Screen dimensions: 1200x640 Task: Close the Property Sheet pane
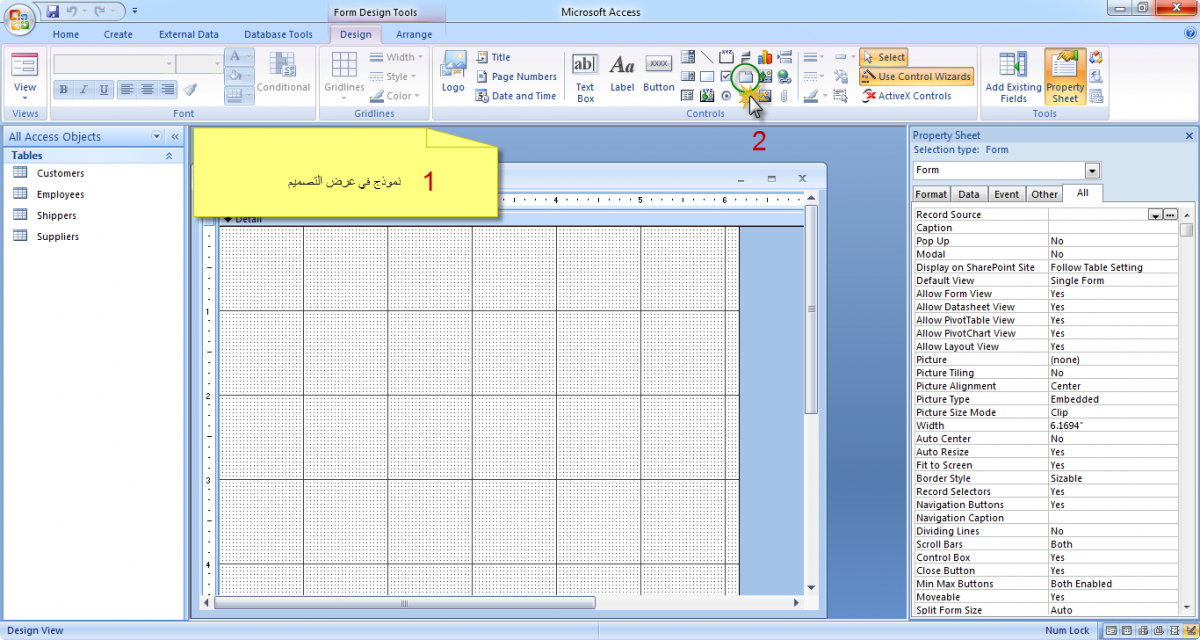tap(1189, 135)
